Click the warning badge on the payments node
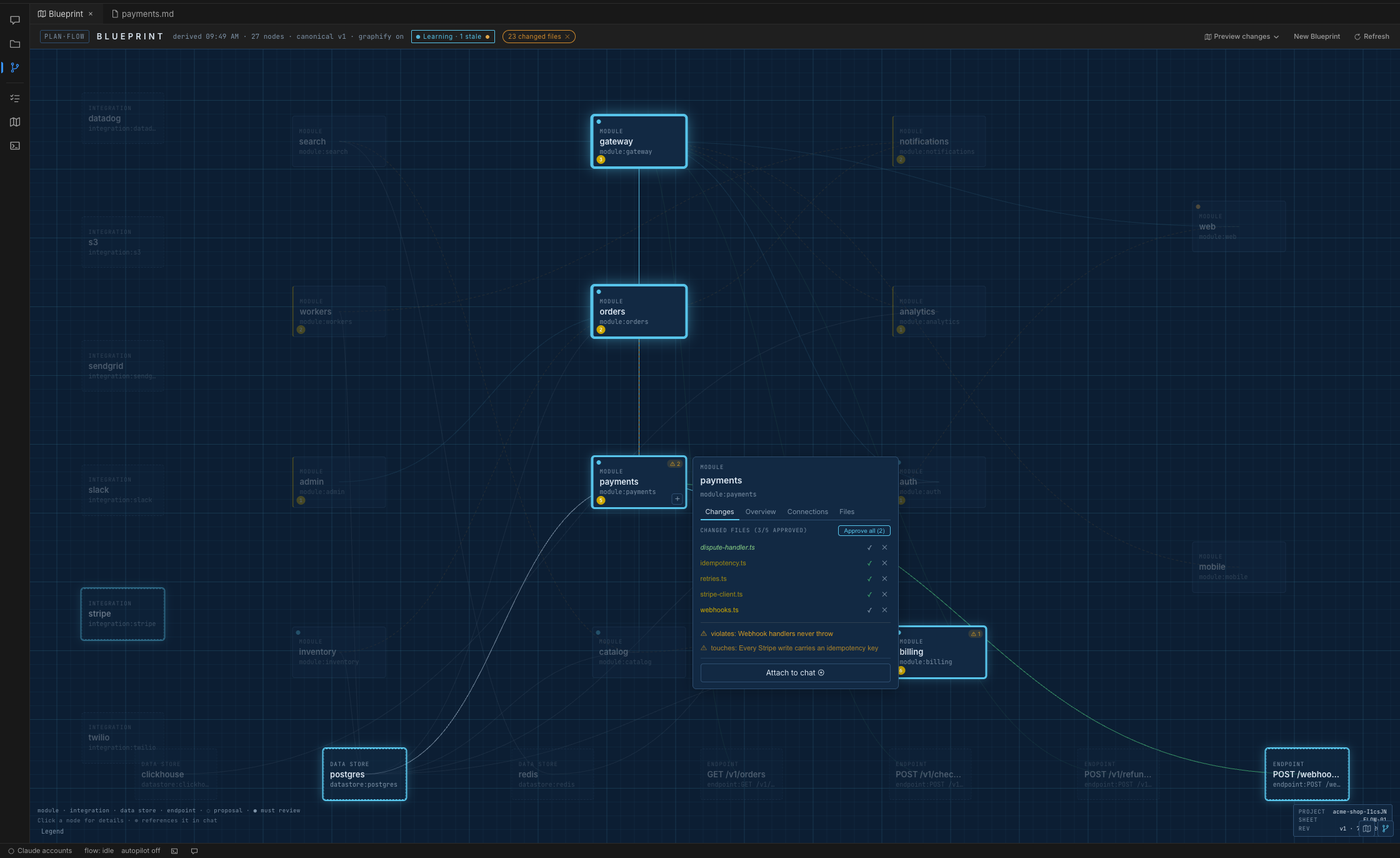The image size is (1400, 858). coord(675,464)
